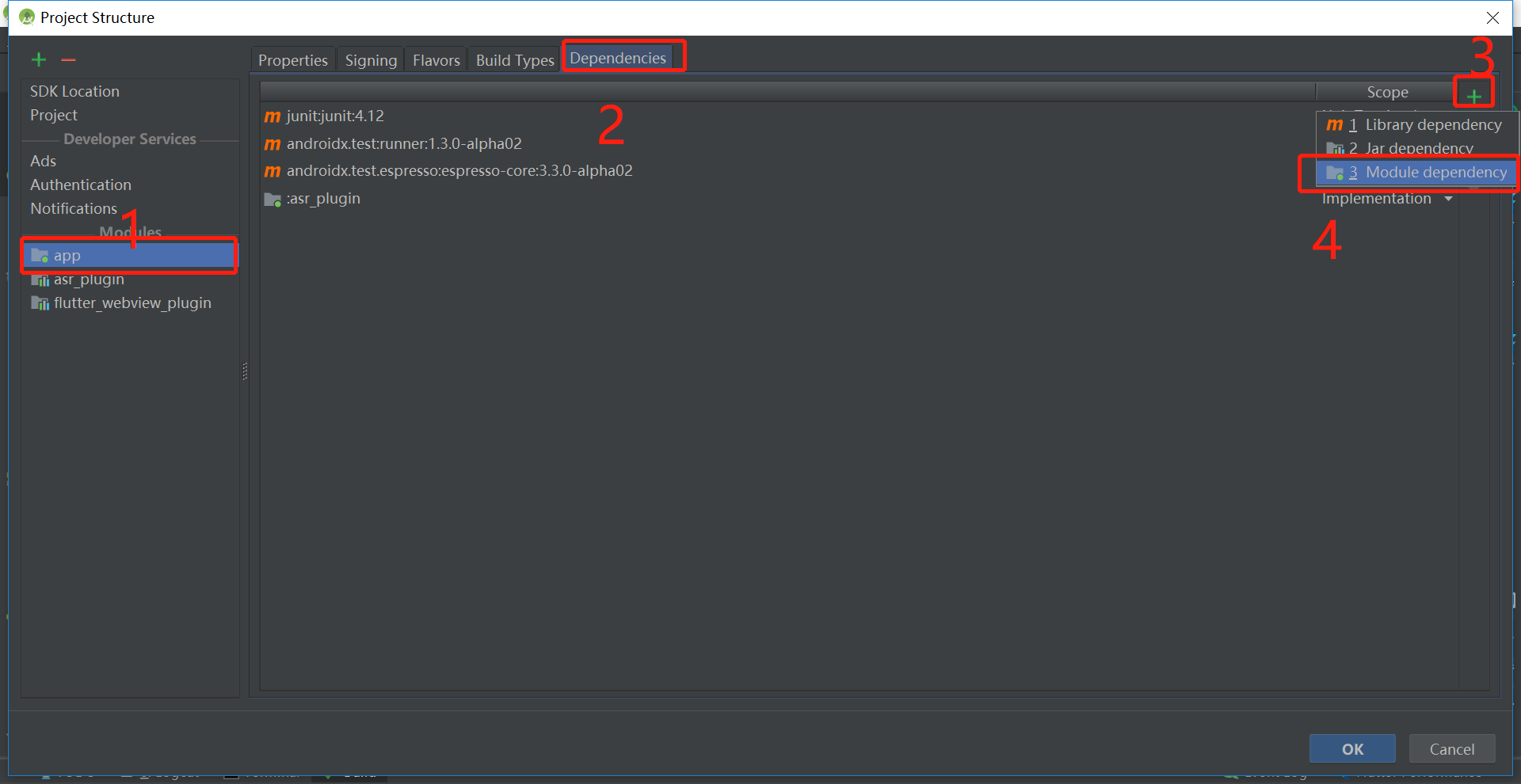Choose Module dependency from popup menu

(1417, 173)
